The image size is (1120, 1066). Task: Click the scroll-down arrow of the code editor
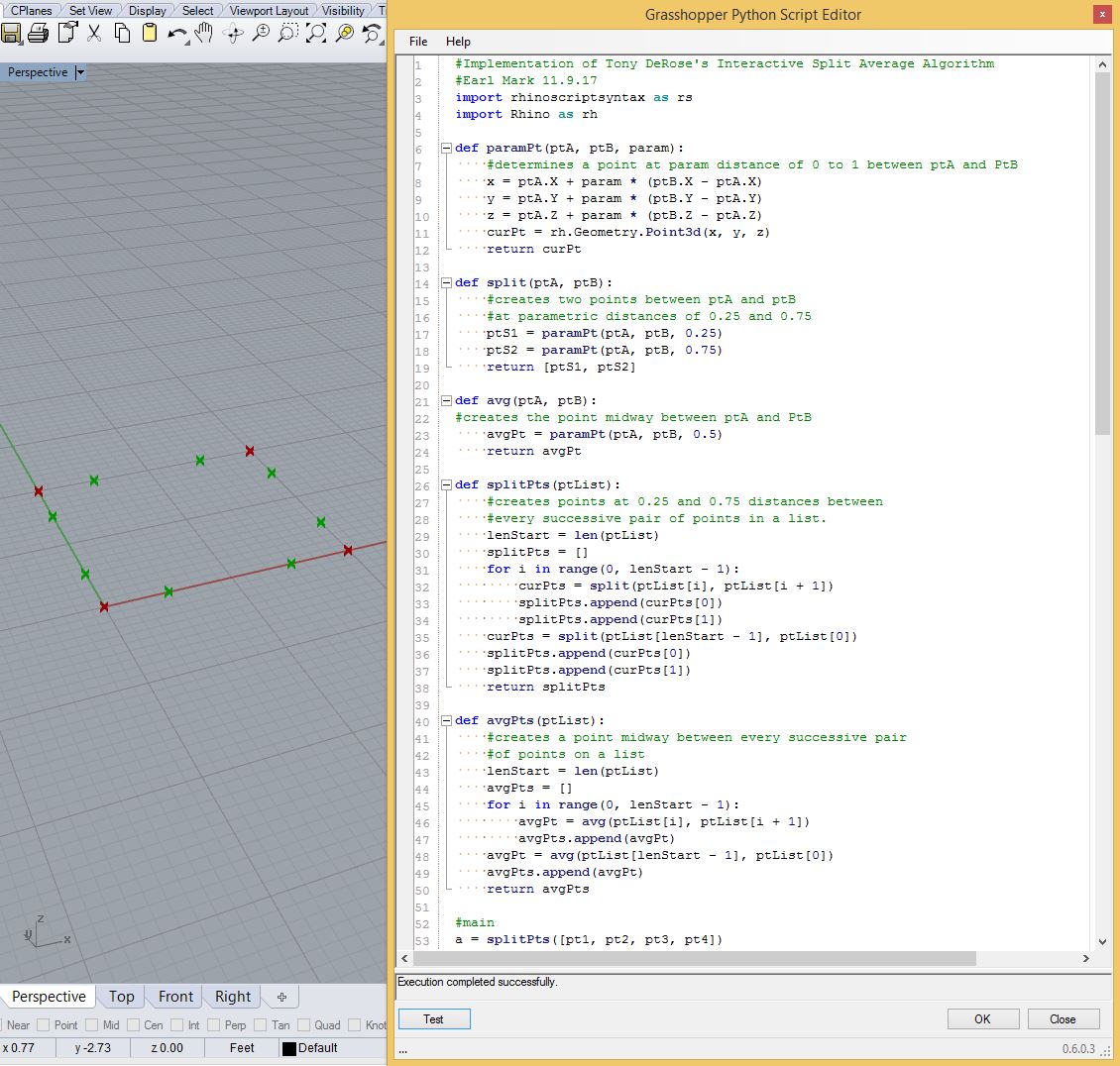[1102, 942]
